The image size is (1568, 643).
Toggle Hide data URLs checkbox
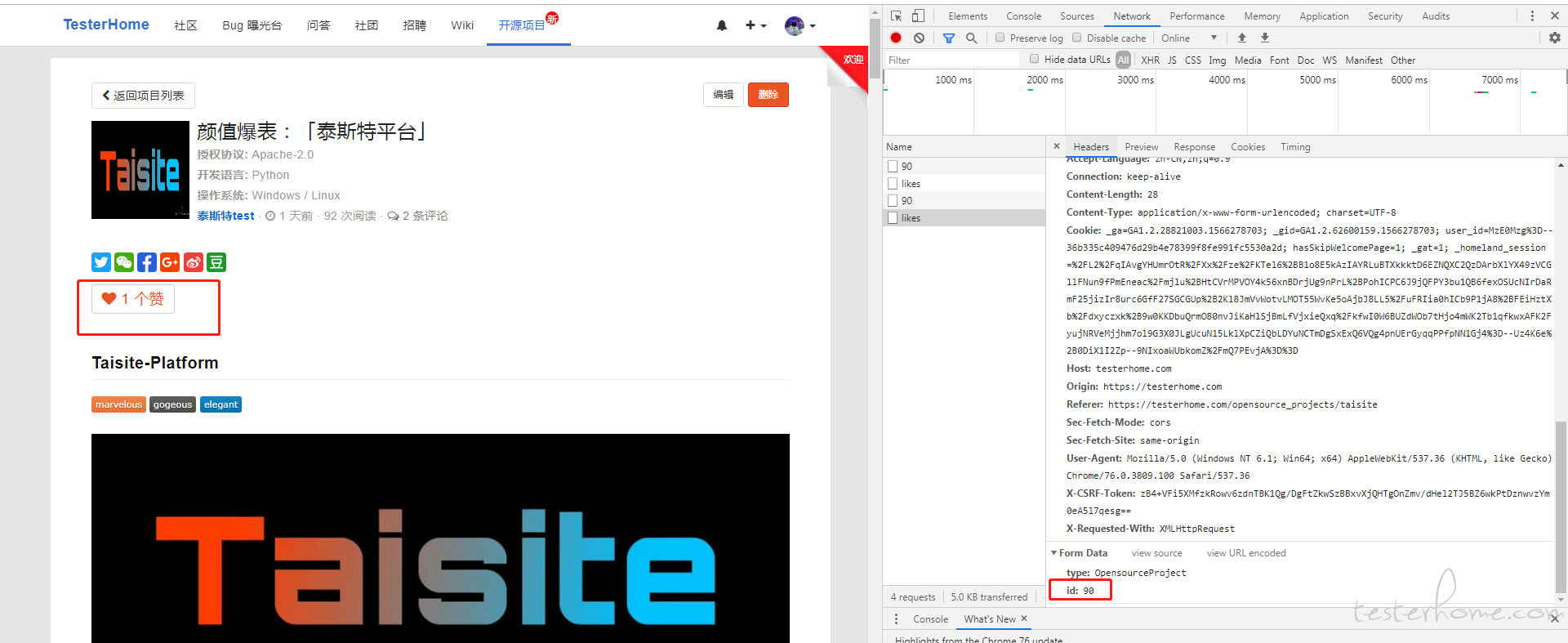point(1034,59)
